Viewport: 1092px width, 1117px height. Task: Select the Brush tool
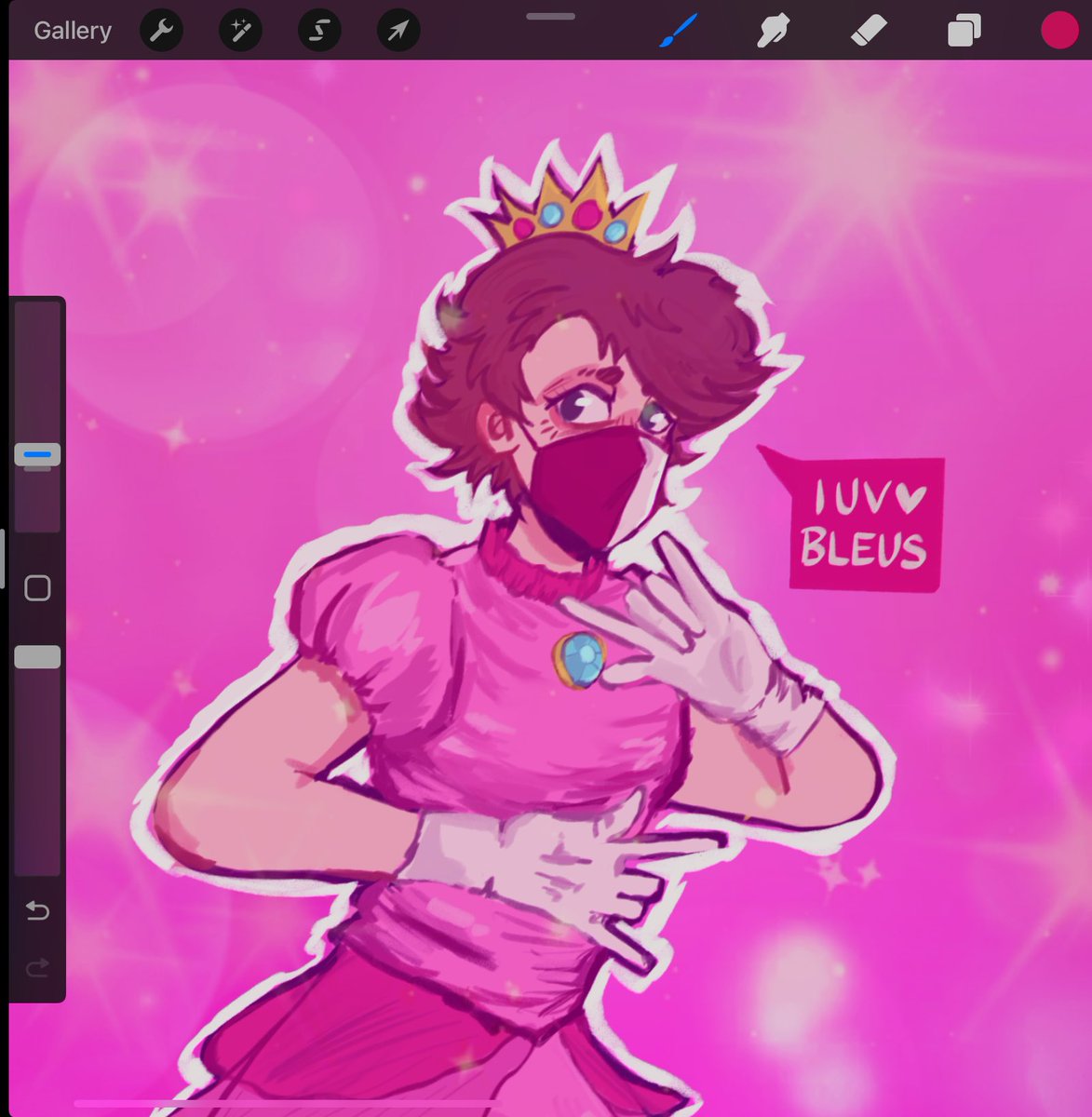[x=679, y=31]
